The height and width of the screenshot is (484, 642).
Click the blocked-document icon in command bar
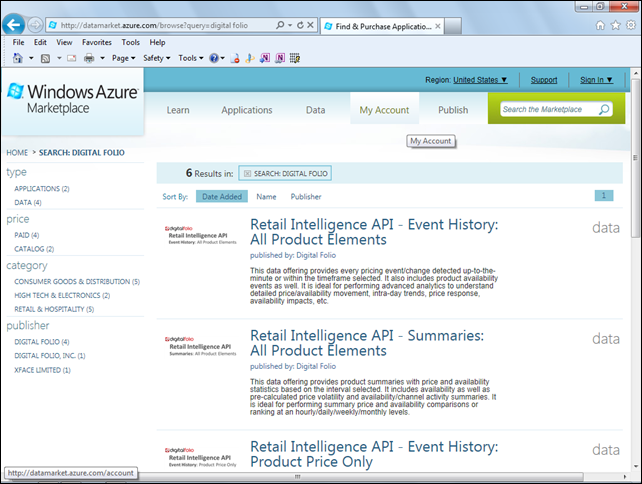pos(235,58)
